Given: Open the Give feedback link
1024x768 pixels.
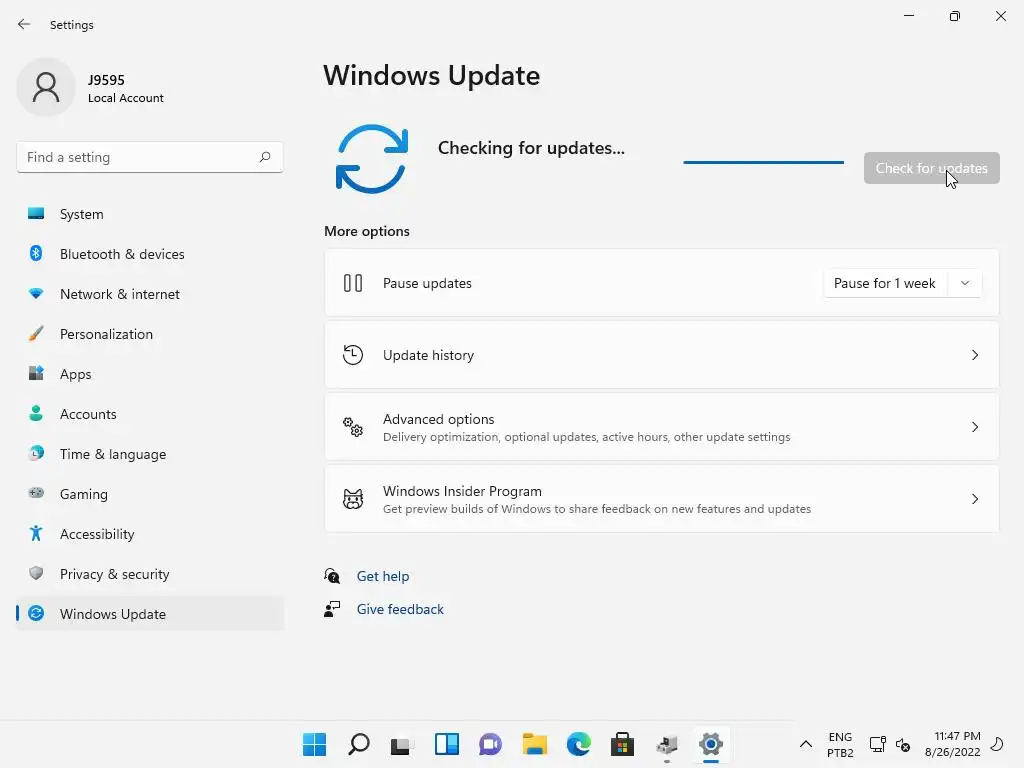Looking at the screenshot, I should point(400,609).
